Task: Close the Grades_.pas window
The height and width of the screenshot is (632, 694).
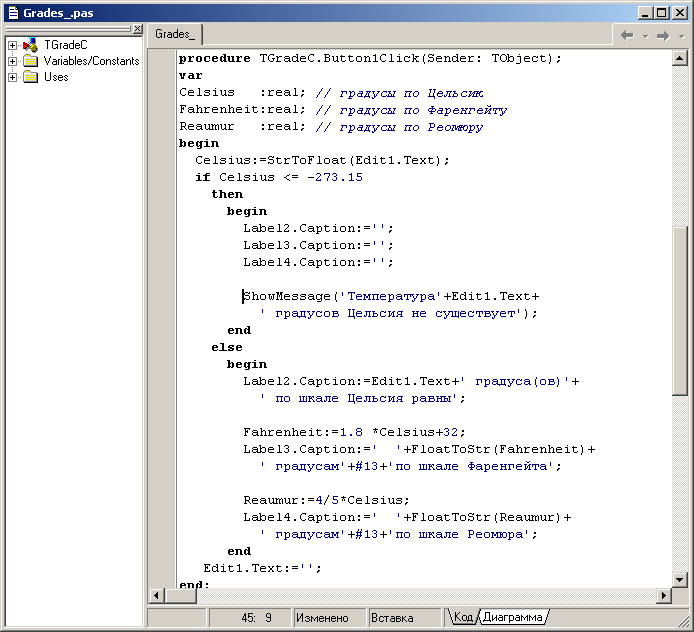Action: point(679,13)
